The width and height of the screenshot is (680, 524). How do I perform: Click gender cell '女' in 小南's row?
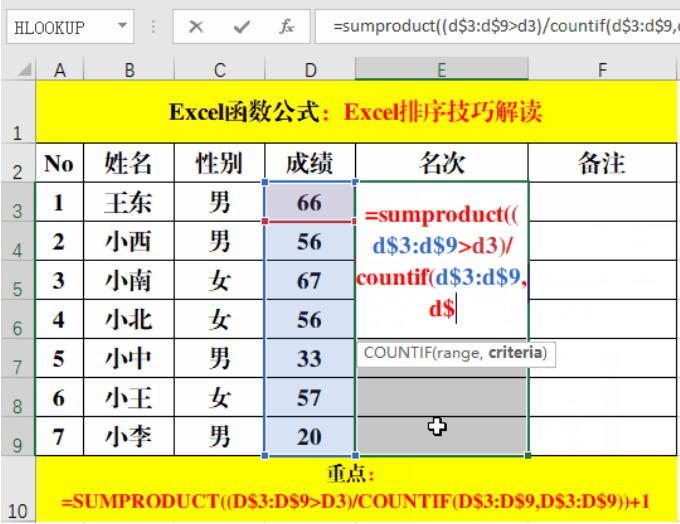point(219,280)
